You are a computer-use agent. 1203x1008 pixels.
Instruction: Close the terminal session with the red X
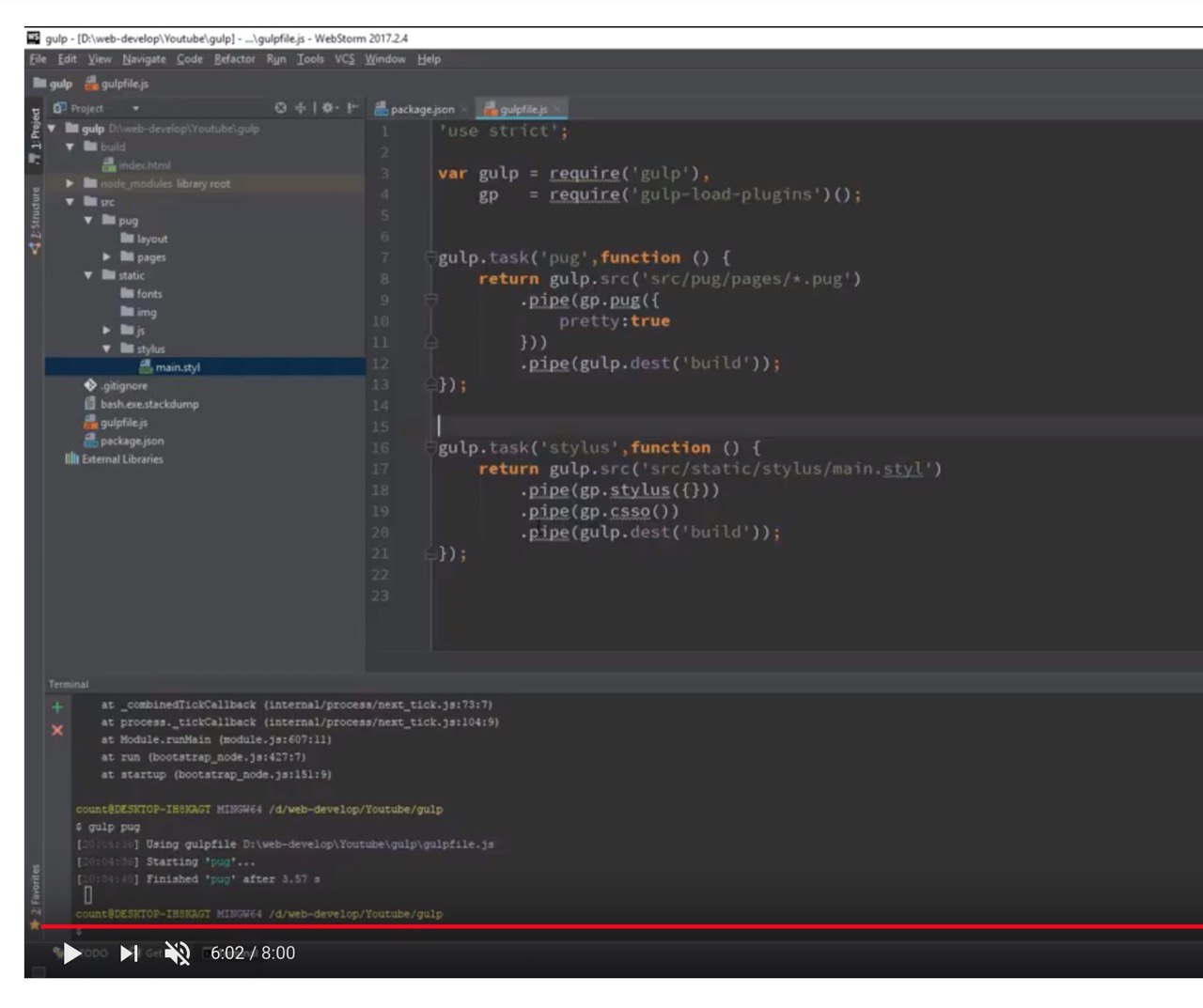pyautogui.click(x=57, y=730)
